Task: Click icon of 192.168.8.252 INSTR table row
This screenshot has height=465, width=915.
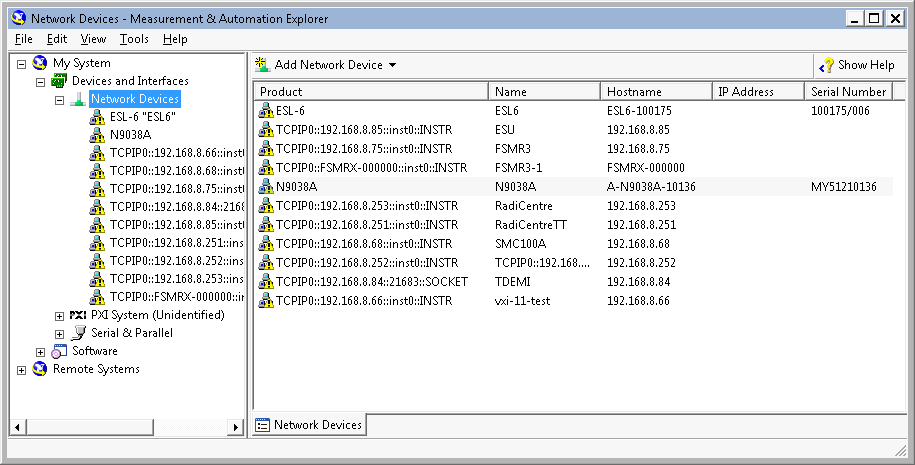Action: pyautogui.click(x=266, y=263)
